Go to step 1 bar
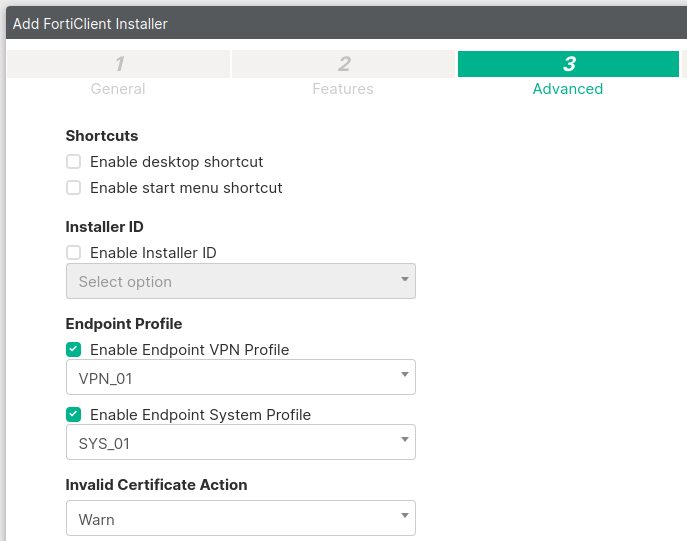This screenshot has width=687, height=541. click(118, 64)
